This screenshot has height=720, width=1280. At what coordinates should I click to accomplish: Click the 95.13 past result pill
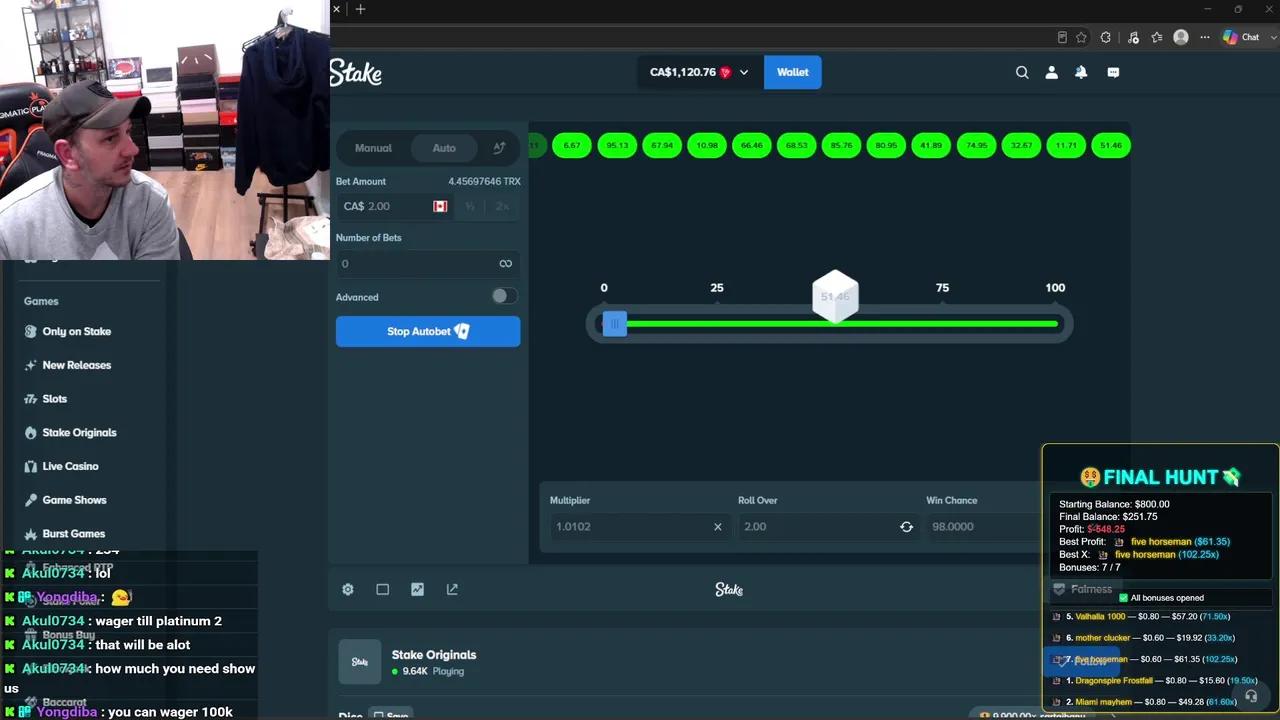point(617,146)
